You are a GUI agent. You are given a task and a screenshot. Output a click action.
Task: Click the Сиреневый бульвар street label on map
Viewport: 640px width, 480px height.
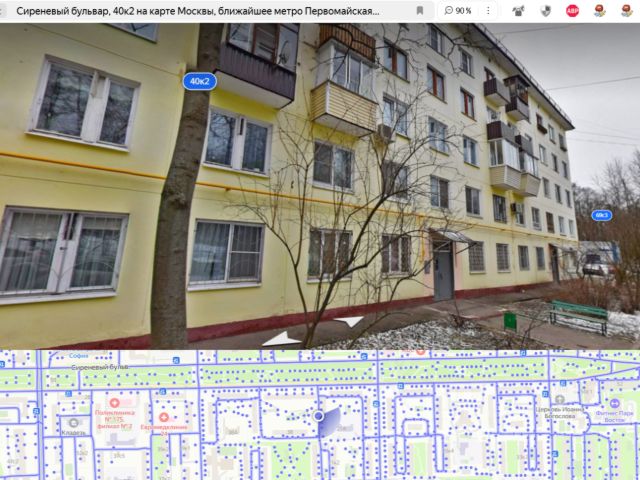coord(100,367)
